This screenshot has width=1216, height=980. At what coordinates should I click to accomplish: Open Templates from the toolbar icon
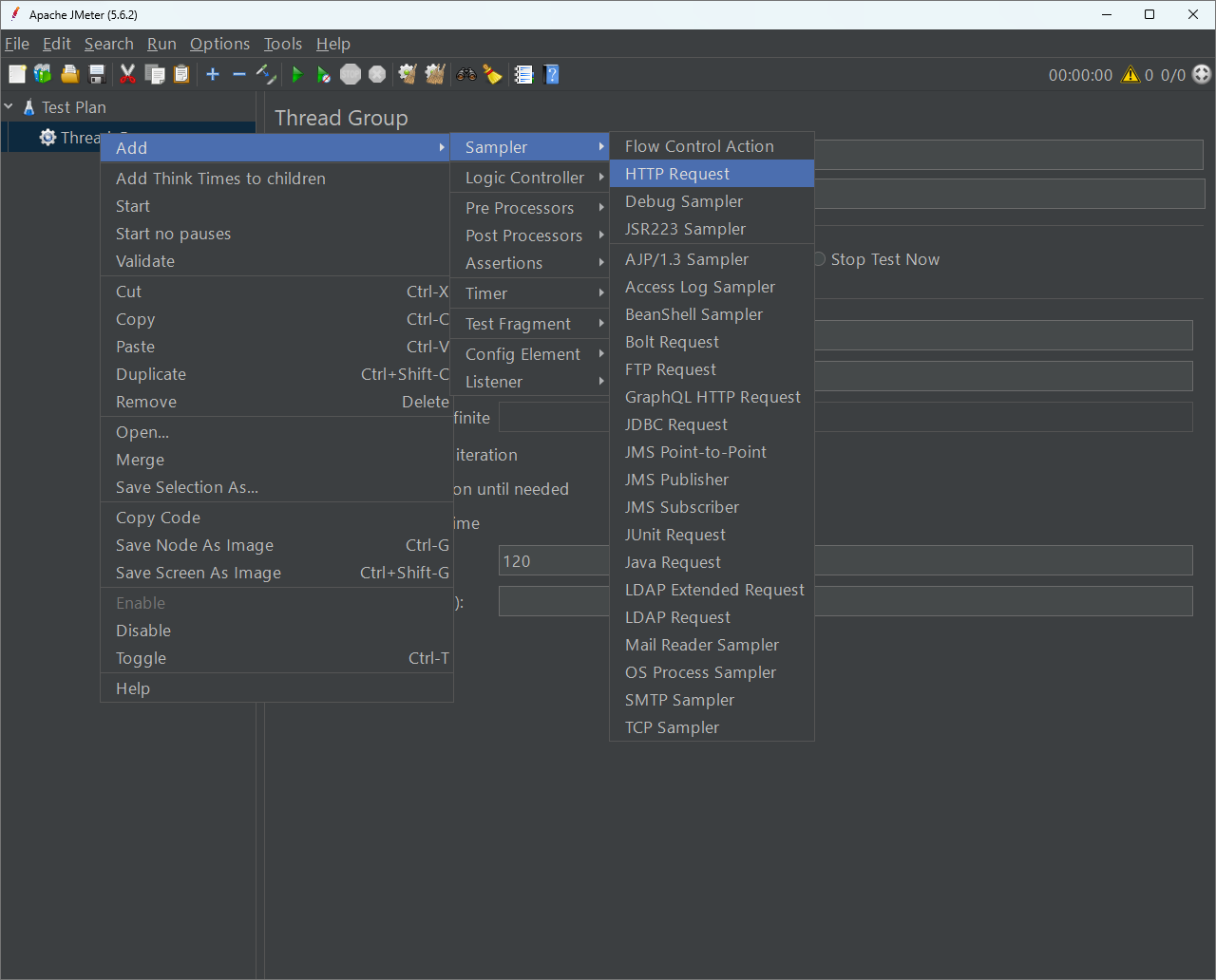click(x=43, y=75)
